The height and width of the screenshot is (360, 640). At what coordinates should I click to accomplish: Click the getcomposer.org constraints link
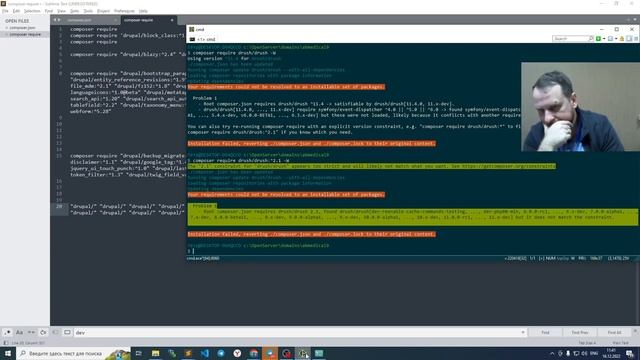[509, 166]
